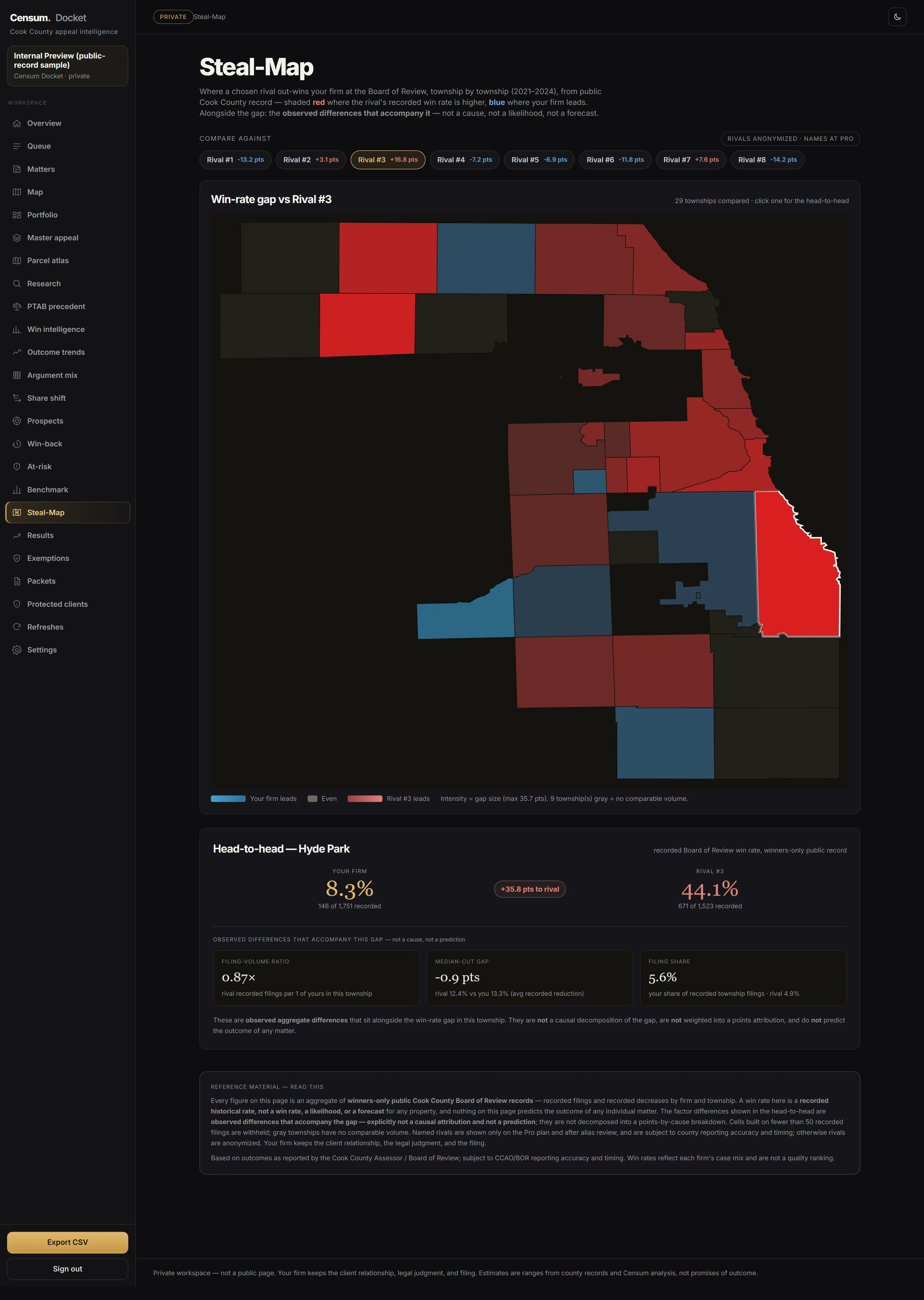Click Rivals anonymized names at Pro badge

(790, 139)
